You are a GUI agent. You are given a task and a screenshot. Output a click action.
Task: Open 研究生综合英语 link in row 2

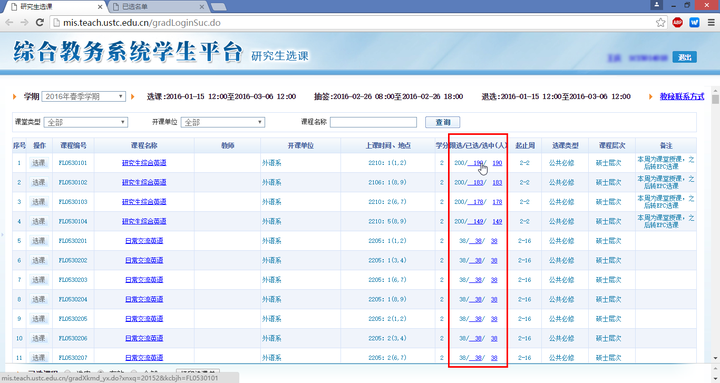pyautogui.click(x=144, y=182)
